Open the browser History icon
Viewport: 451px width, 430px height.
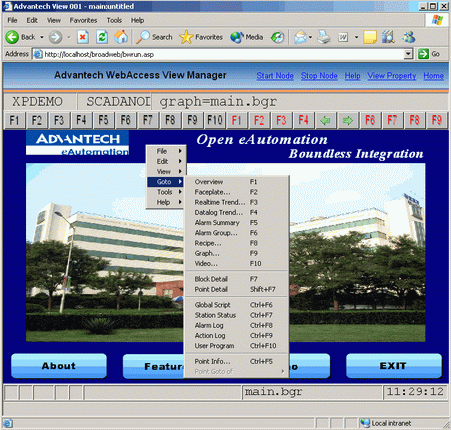click(277, 37)
